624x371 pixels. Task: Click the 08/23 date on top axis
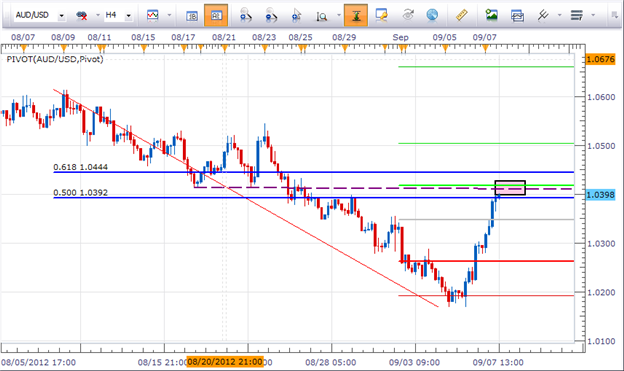[264, 37]
